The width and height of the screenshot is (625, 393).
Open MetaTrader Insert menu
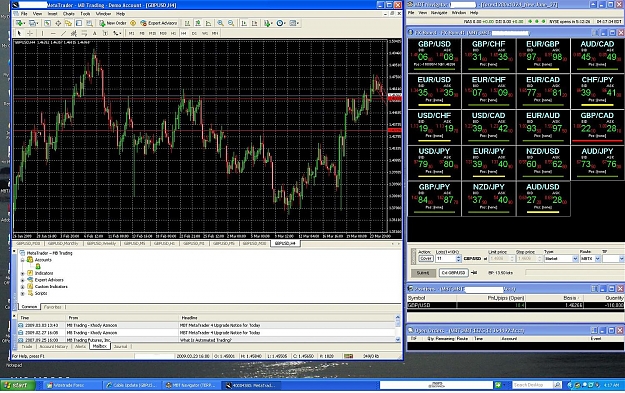coord(52,14)
